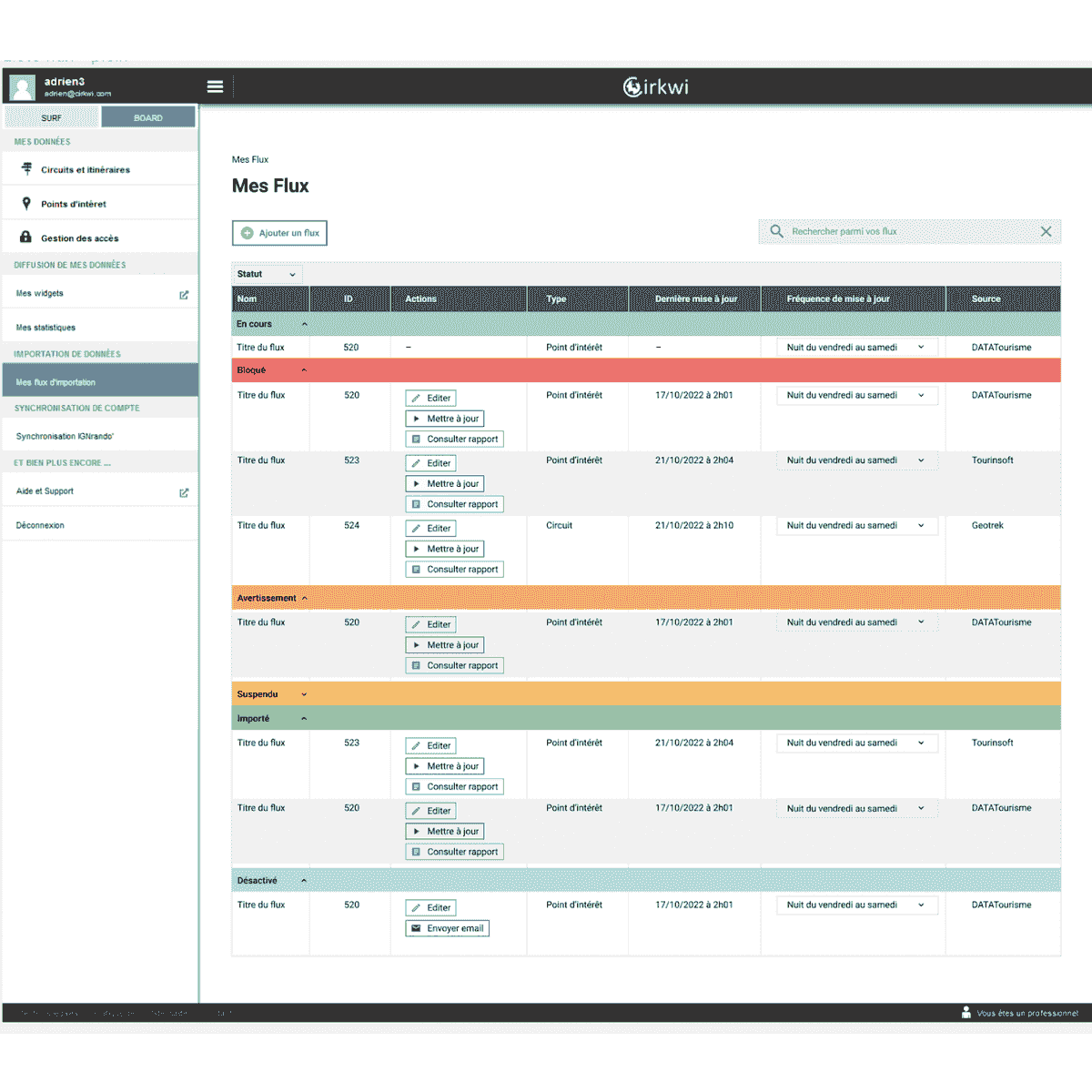This screenshot has height=1092, width=1092.
Task: Click the lock icon for Gestion des accès
Action: 25,238
